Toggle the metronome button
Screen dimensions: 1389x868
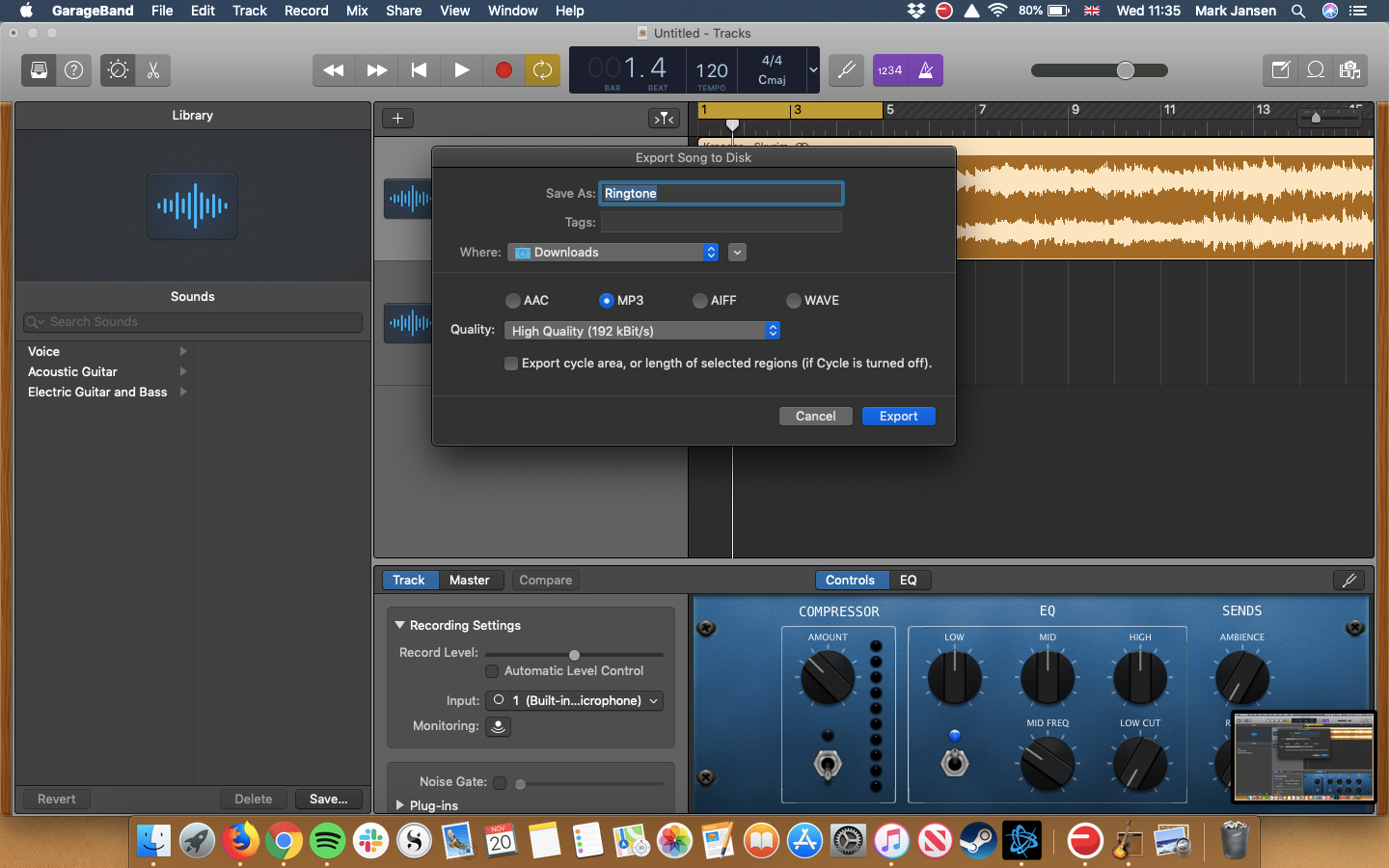(926, 69)
